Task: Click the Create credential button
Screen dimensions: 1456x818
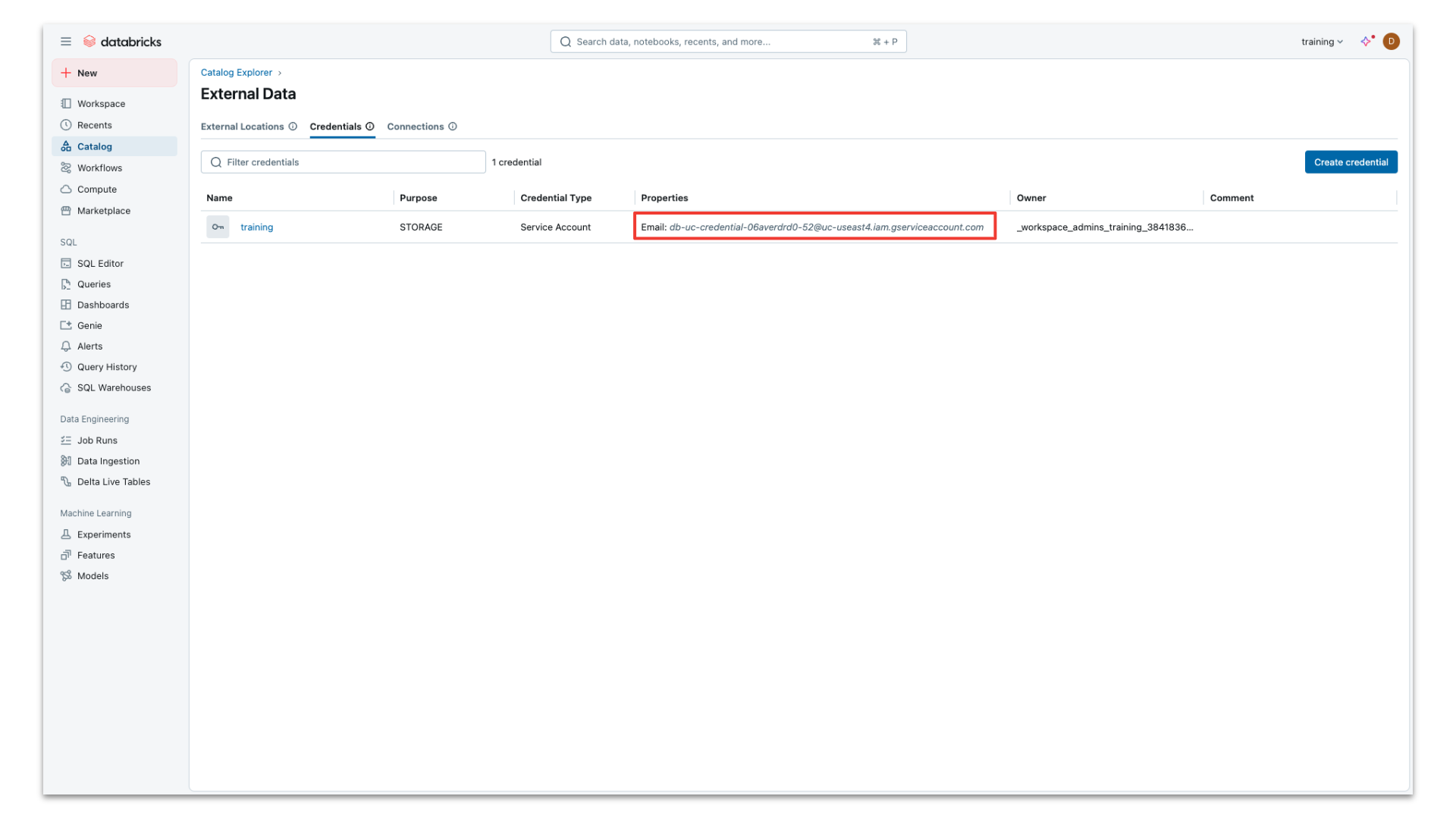Action: coord(1351,162)
